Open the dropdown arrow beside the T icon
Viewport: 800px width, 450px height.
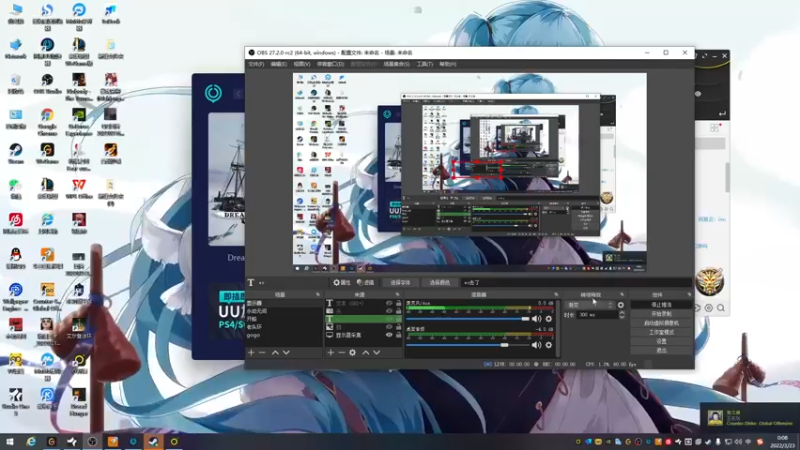point(262,283)
